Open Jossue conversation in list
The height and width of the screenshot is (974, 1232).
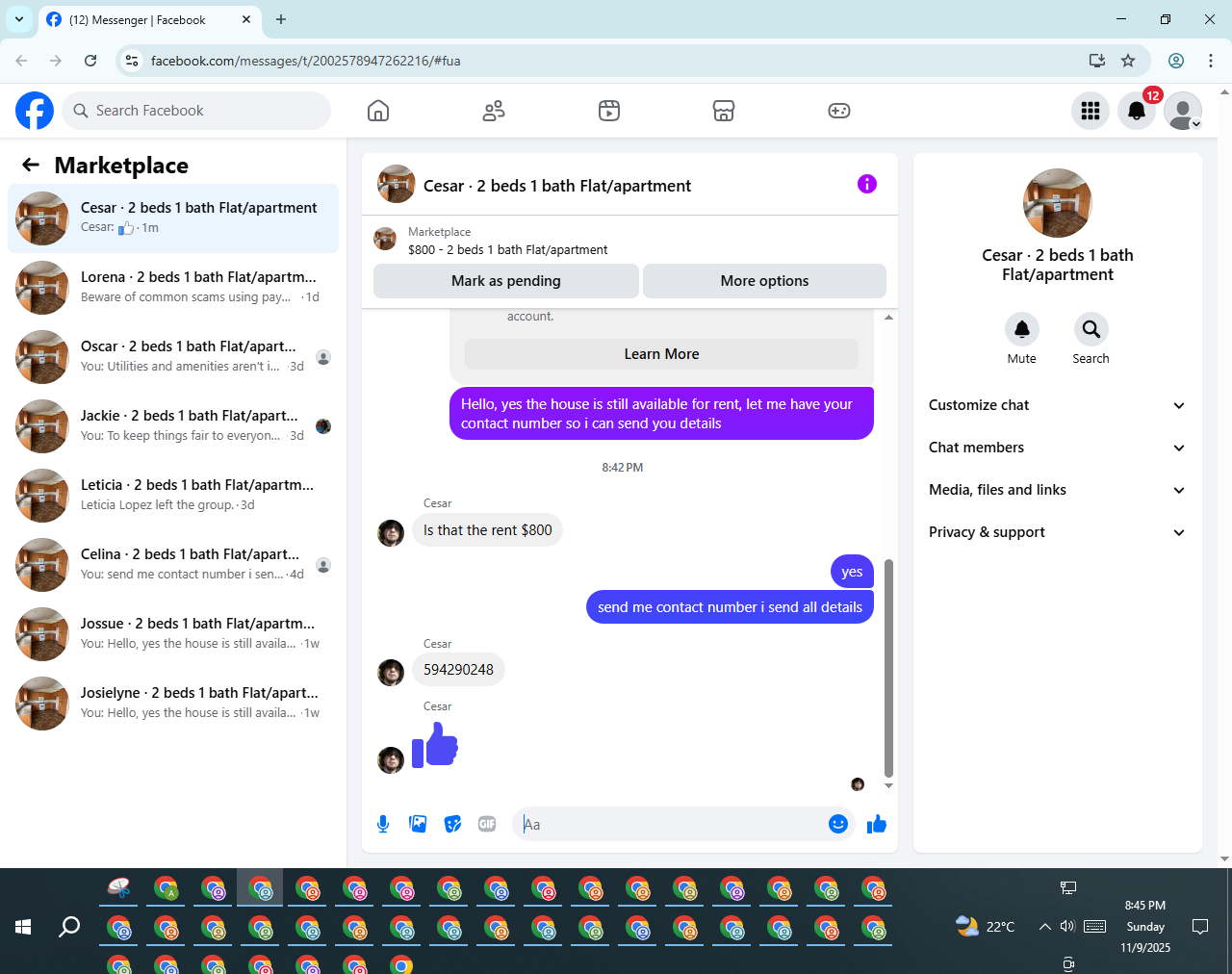pos(173,634)
